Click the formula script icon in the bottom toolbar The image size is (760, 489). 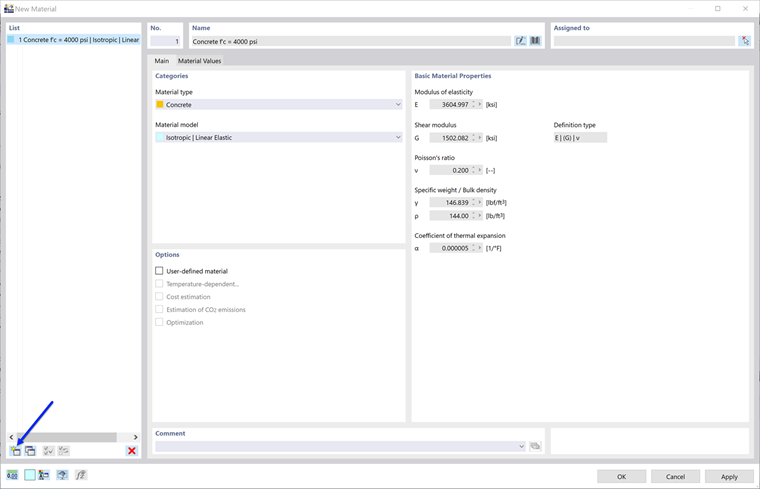pos(80,475)
